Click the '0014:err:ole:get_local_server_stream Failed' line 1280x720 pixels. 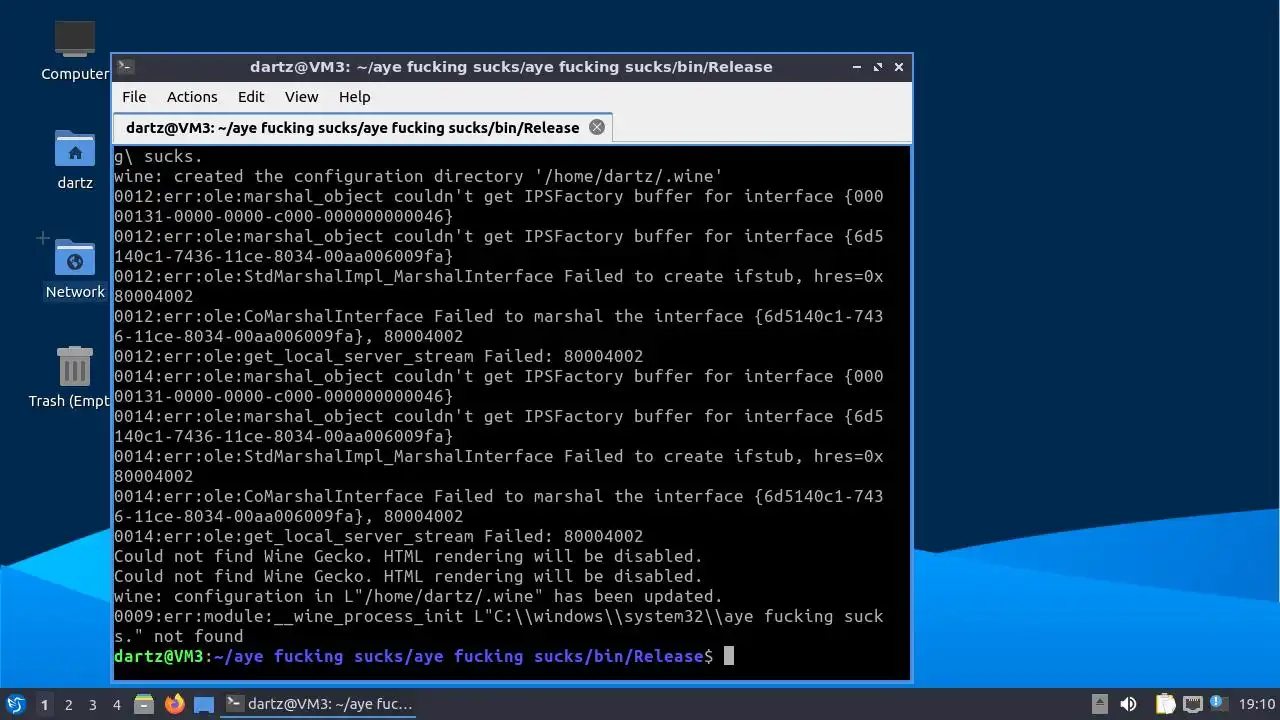coord(379,536)
